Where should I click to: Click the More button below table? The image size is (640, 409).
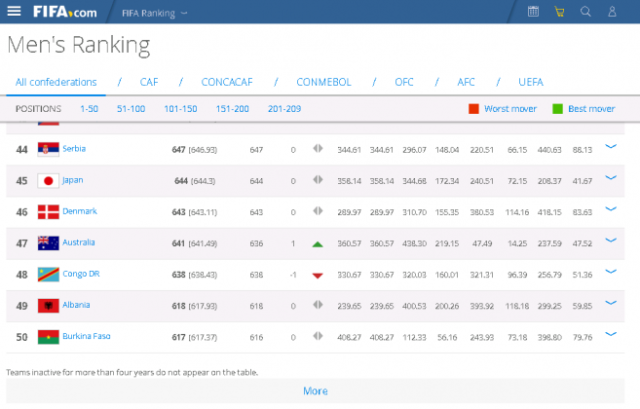pyautogui.click(x=315, y=391)
